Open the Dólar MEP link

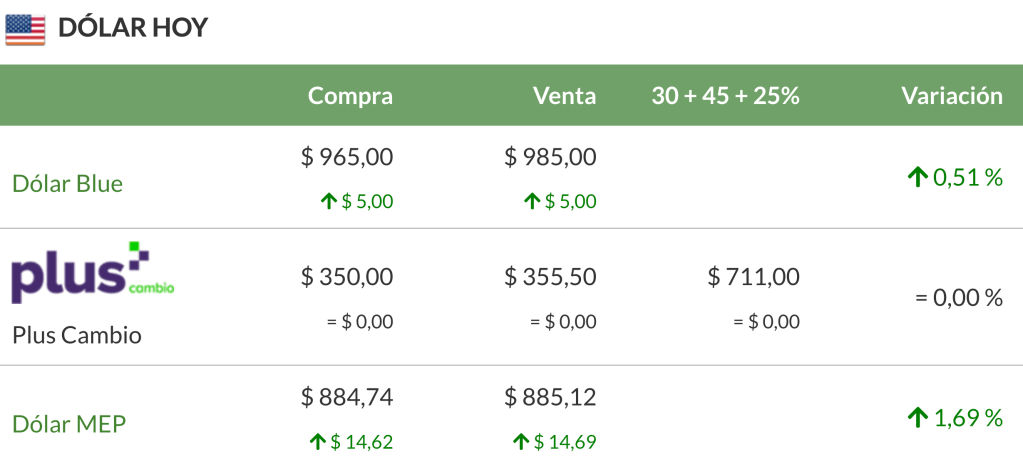tap(69, 424)
